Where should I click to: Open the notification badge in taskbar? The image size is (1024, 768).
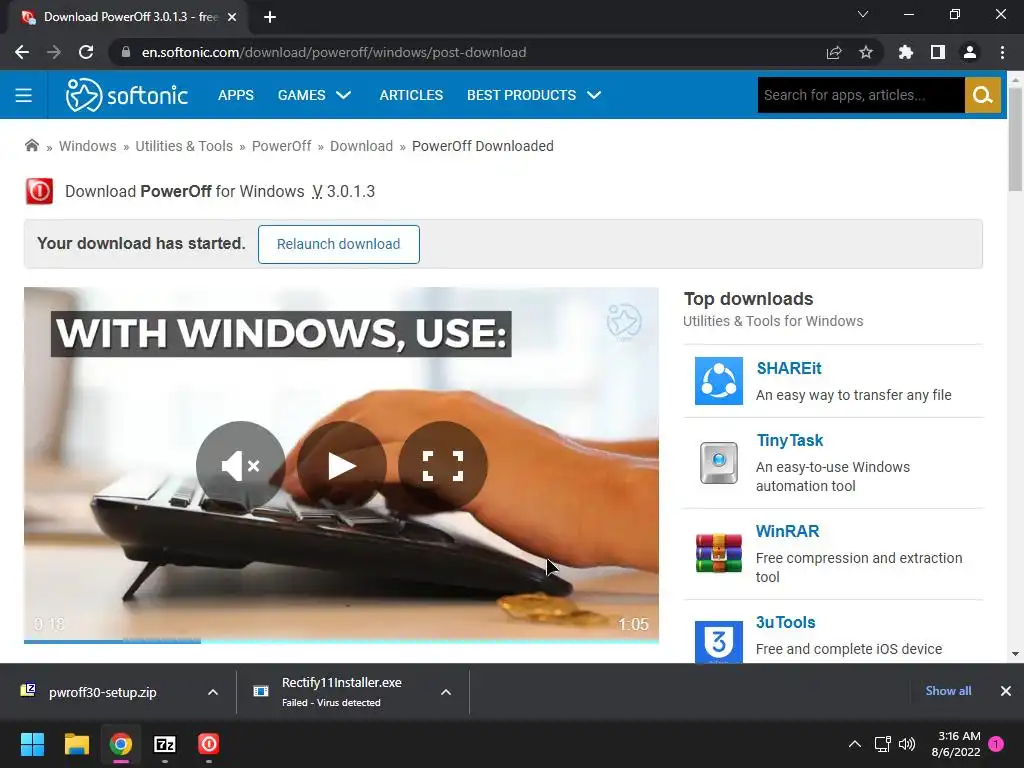point(996,744)
